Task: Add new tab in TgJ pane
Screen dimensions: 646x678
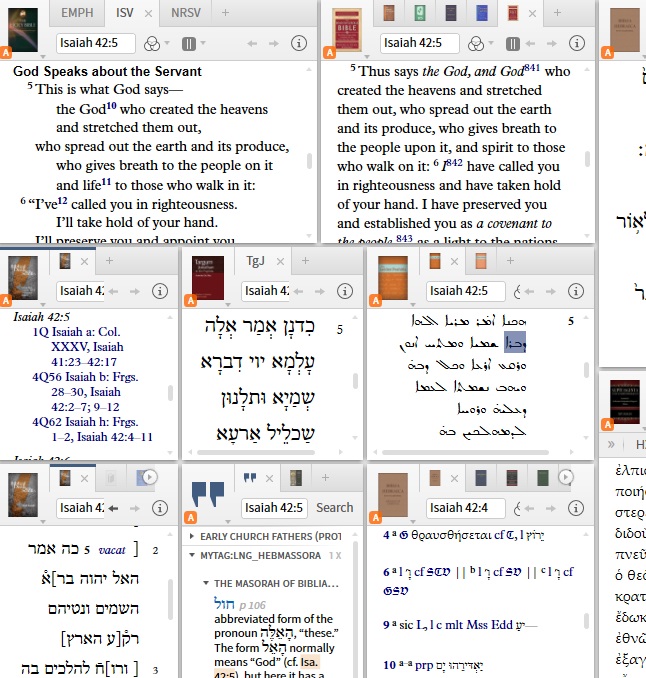Action: click(305, 261)
